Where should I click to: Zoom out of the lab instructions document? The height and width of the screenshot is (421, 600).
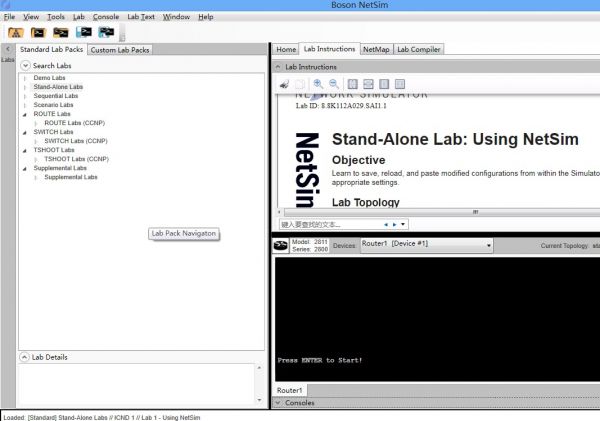[x=334, y=84]
